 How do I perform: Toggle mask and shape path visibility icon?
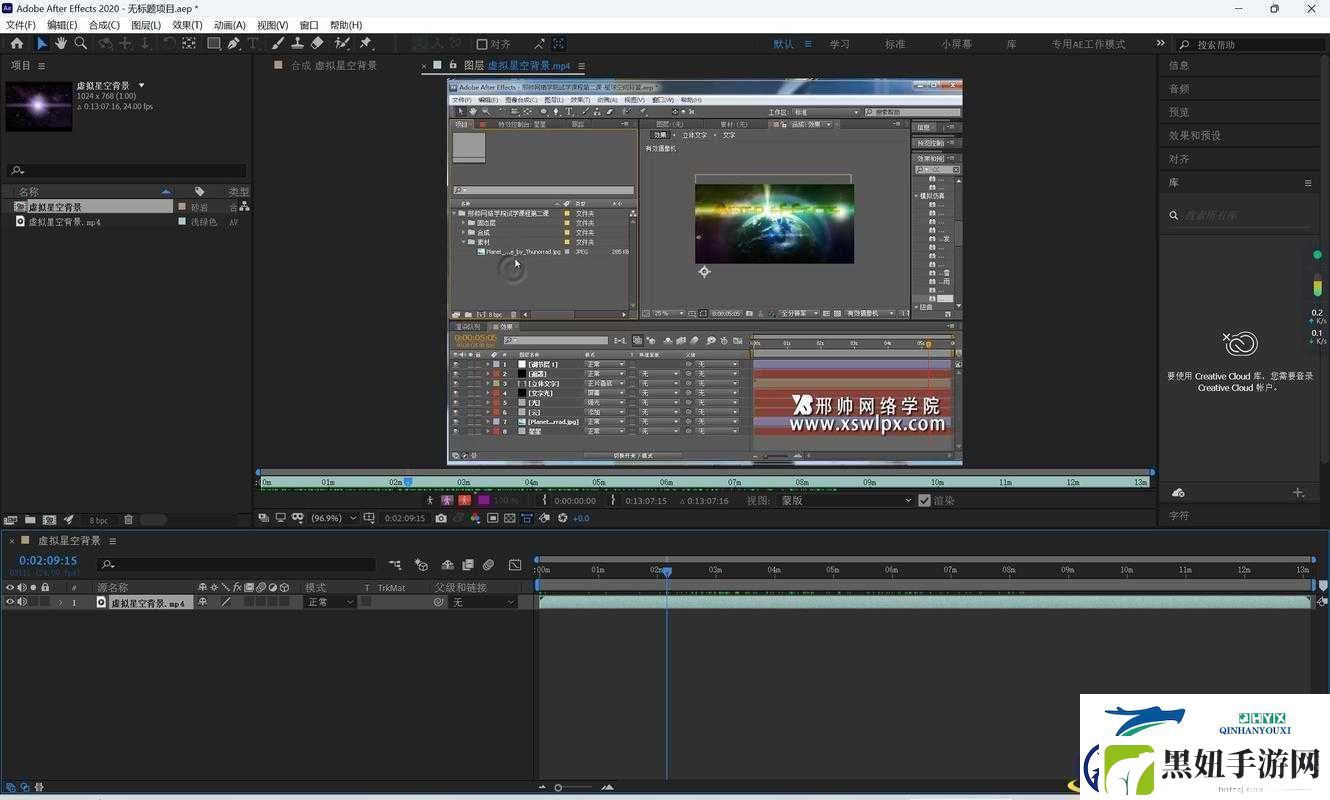point(297,518)
